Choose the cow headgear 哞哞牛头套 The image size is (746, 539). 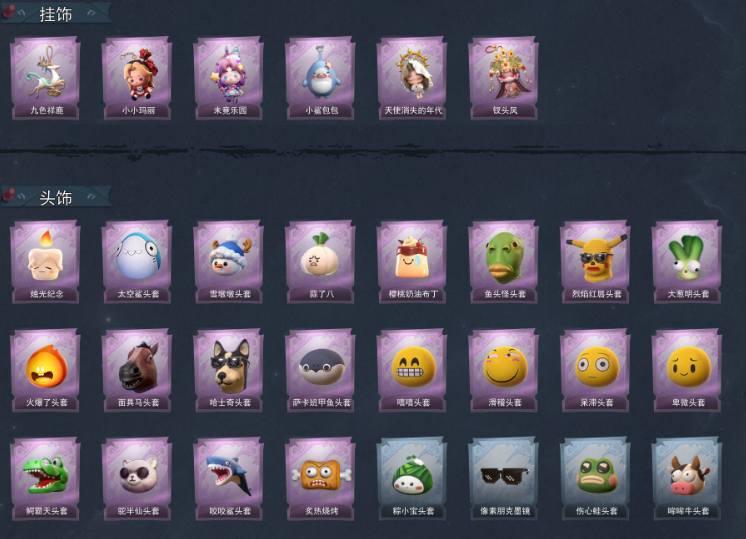point(687,479)
